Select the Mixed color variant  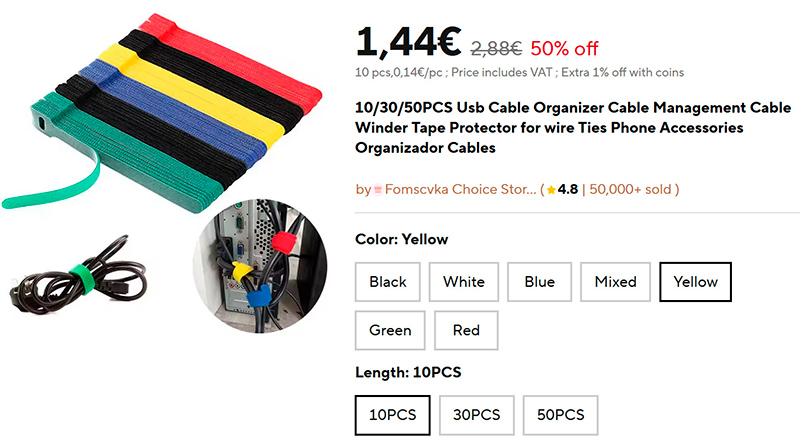(x=615, y=282)
